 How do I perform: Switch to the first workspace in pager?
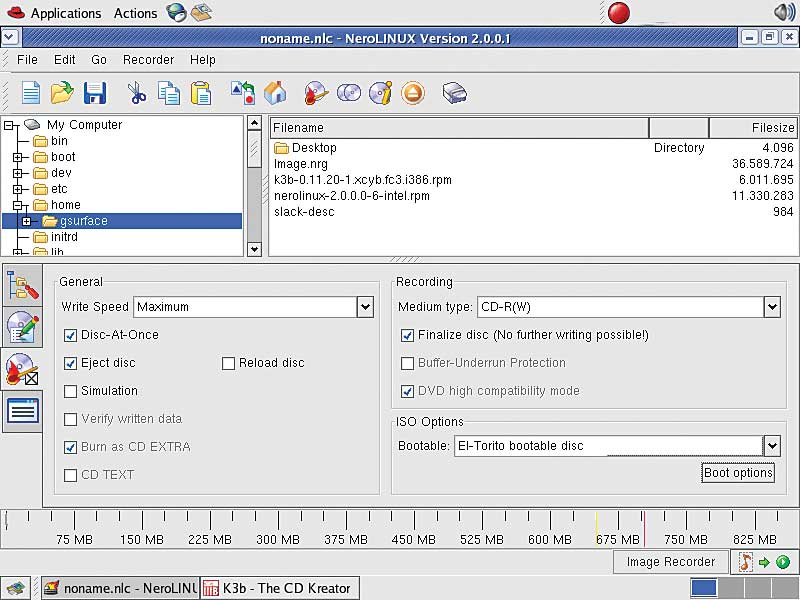704,588
